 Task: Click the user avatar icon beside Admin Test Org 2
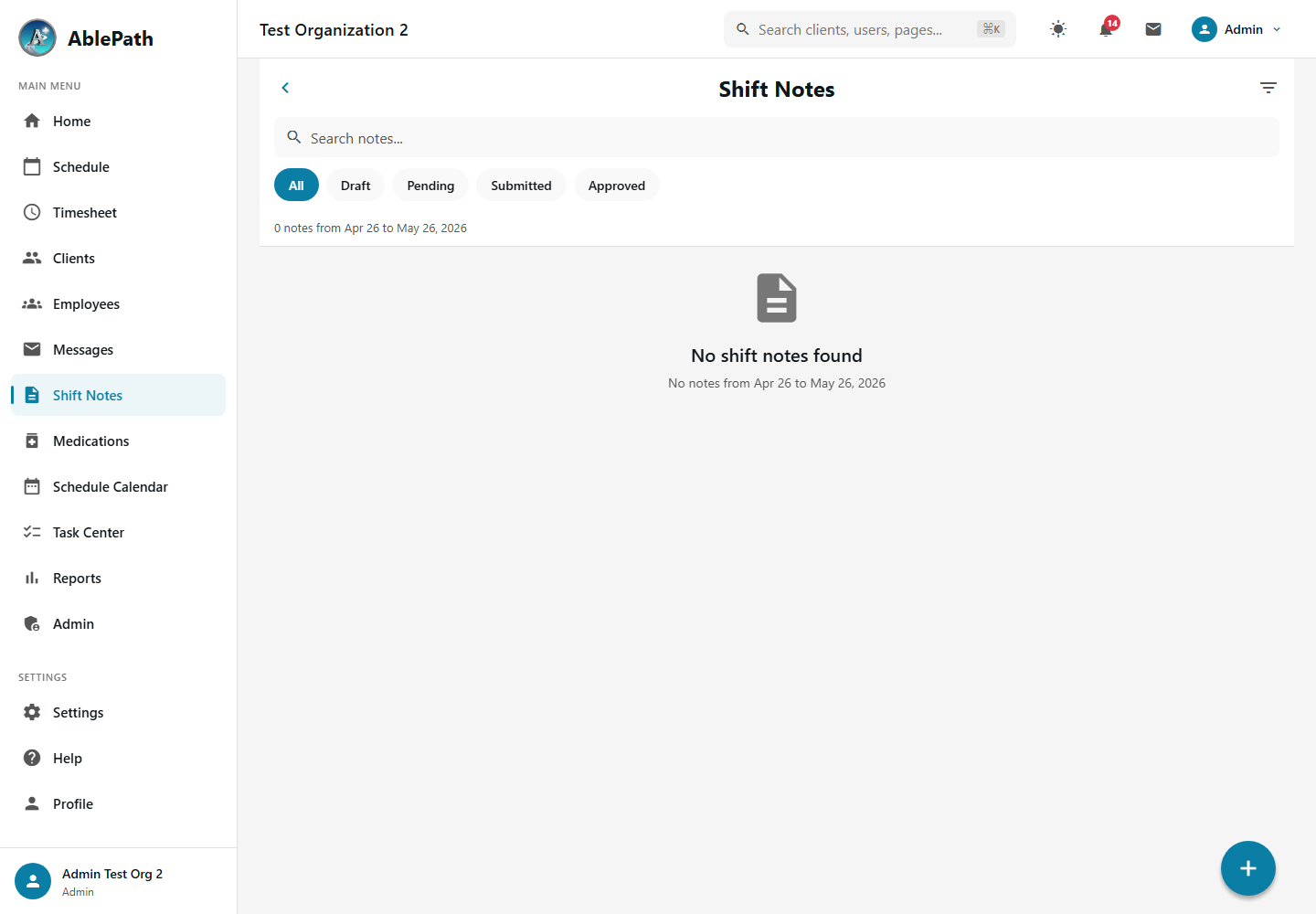33,881
